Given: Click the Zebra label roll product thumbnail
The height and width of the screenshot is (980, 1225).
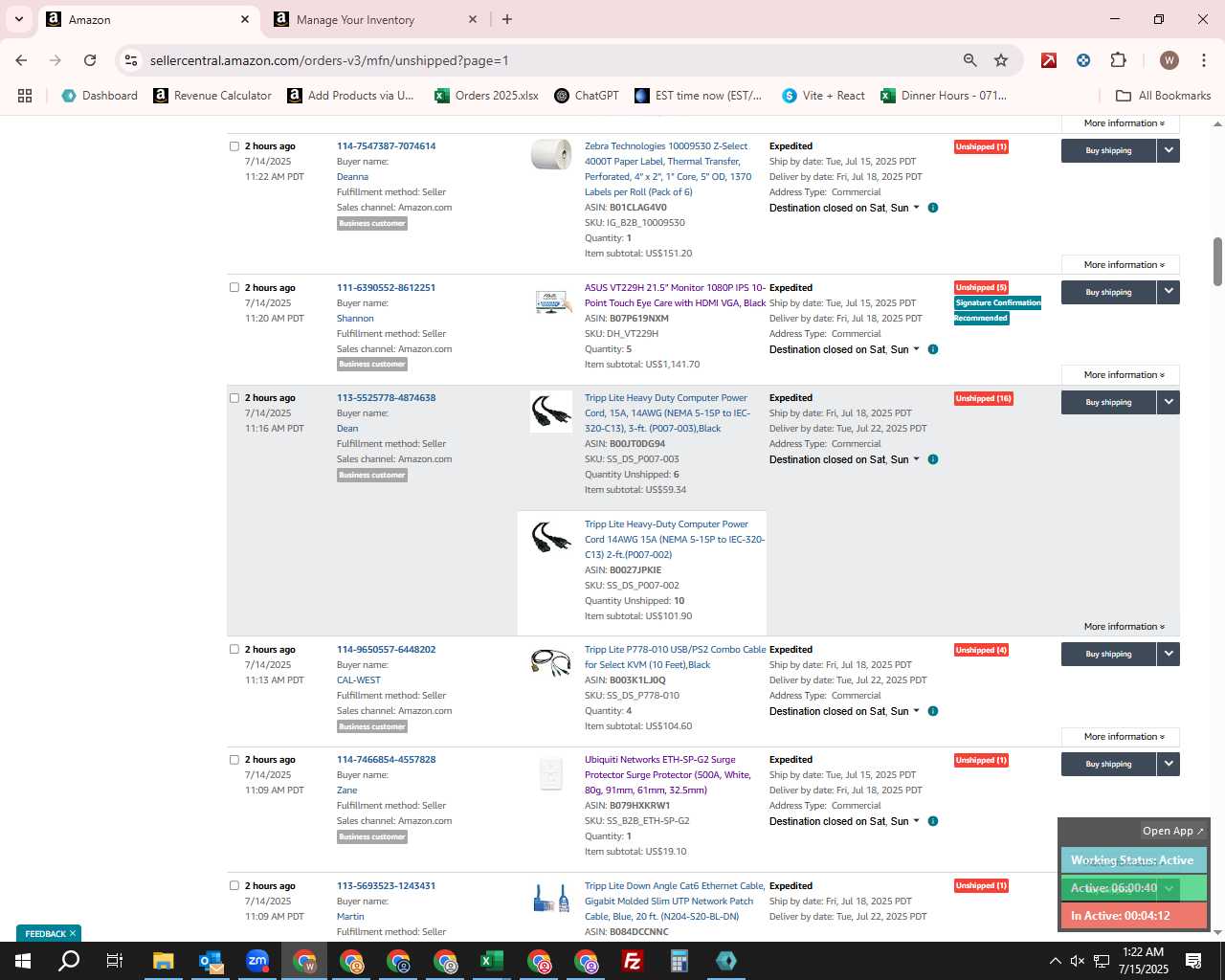Looking at the screenshot, I should coord(551,155).
